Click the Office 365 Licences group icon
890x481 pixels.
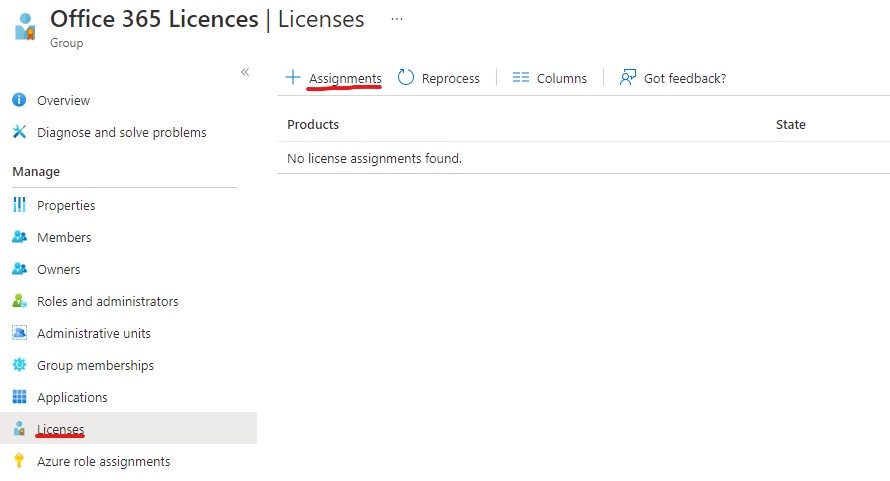click(25, 27)
